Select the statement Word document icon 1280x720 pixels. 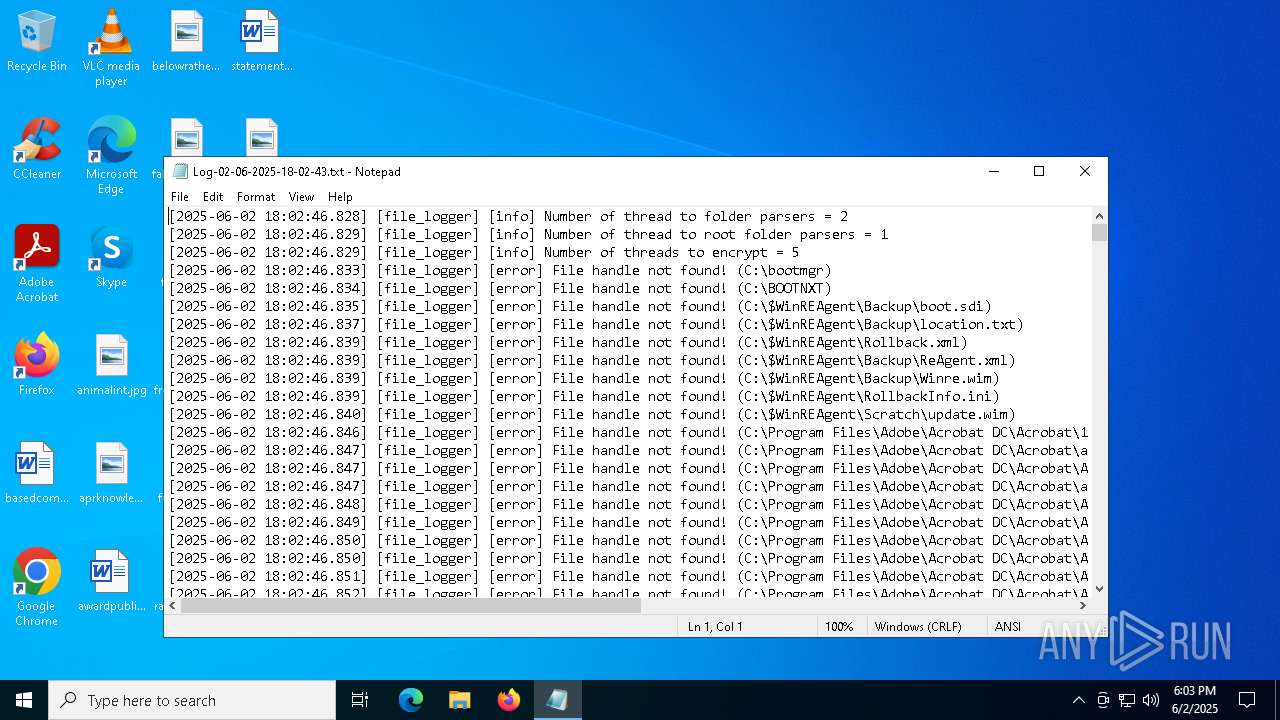(261, 42)
